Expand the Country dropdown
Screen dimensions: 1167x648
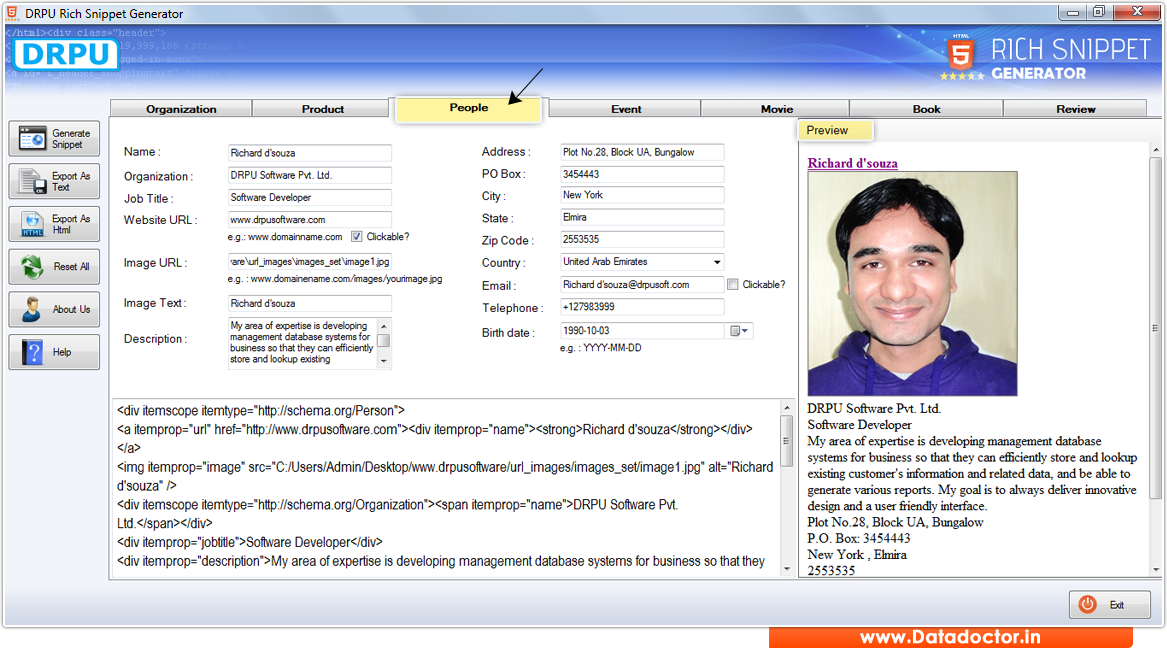[717, 262]
